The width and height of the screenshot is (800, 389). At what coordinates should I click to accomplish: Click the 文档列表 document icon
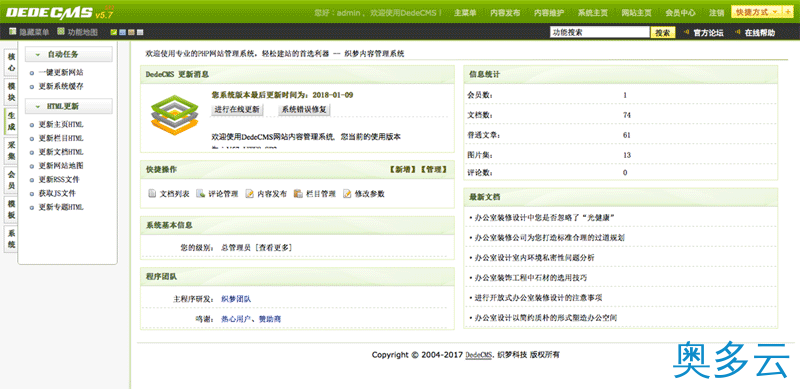click(152, 194)
